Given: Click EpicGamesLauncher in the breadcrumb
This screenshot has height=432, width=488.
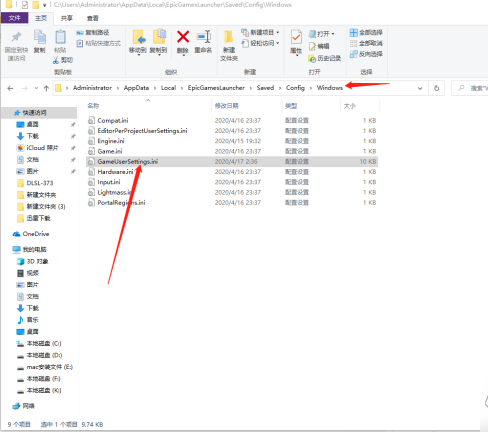Looking at the screenshot, I should [216, 88].
